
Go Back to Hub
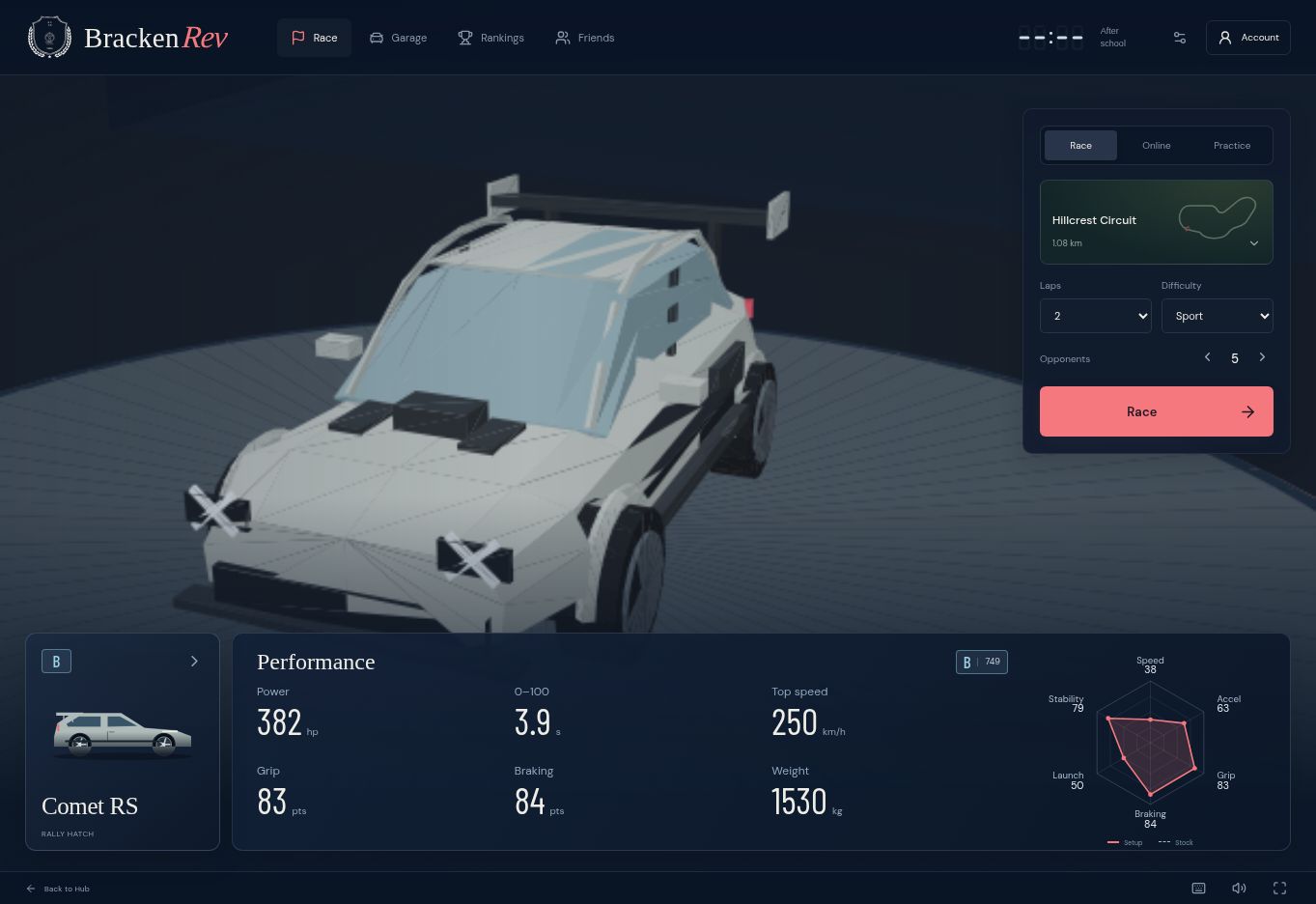click(58, 889)
